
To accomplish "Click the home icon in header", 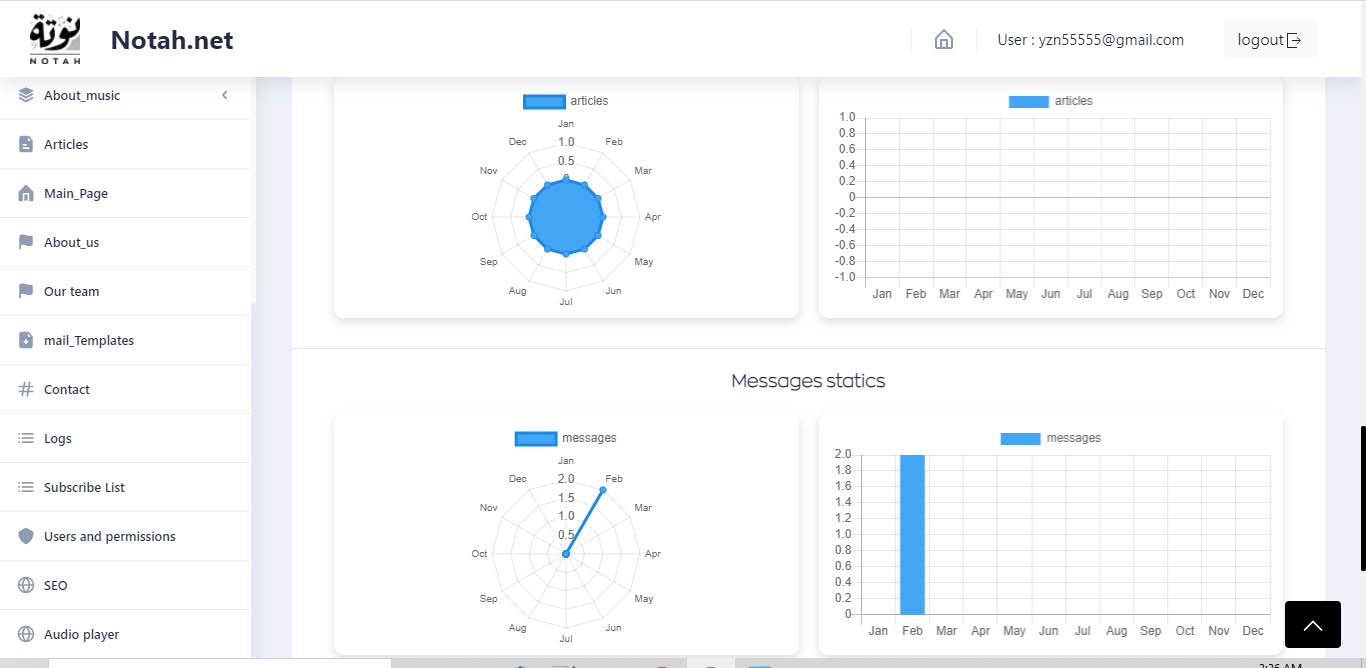I will point(943,40).
